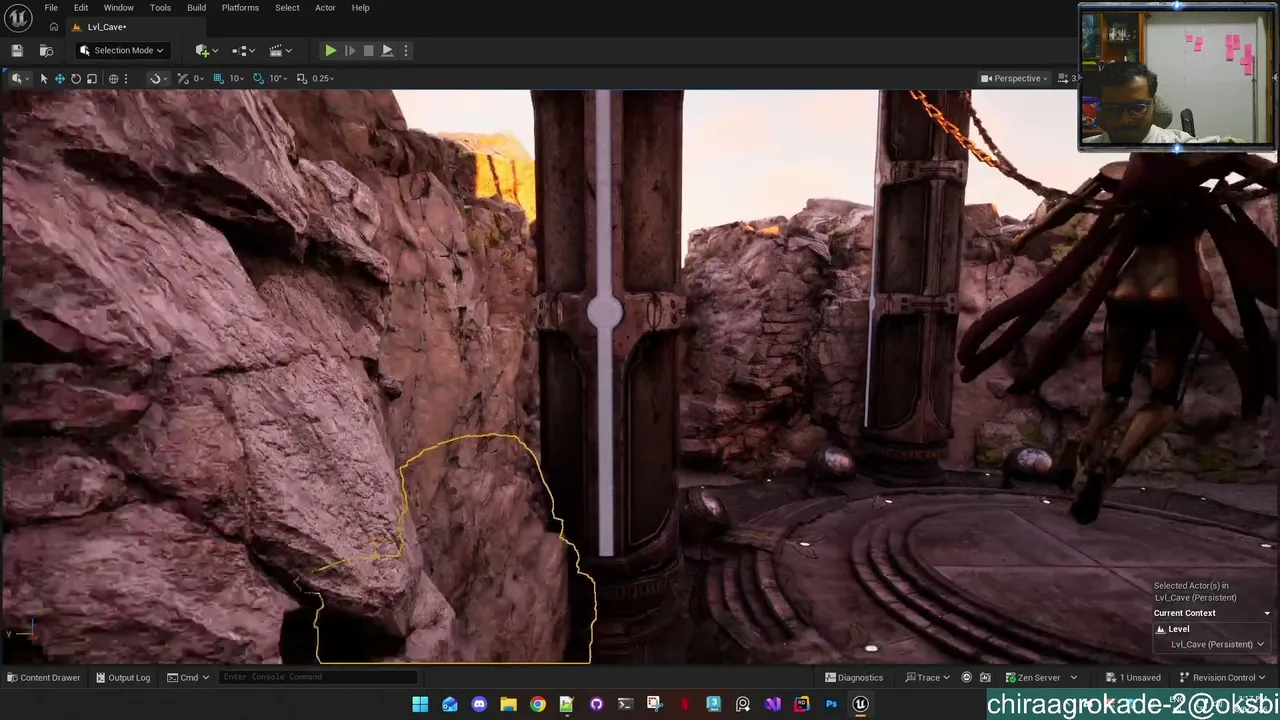The height and width of the screenshot is (720, 1280).
Task: Click the home icon beside Lvl_Cave tab
Action: pyautogui.click(x=54, y=27)
